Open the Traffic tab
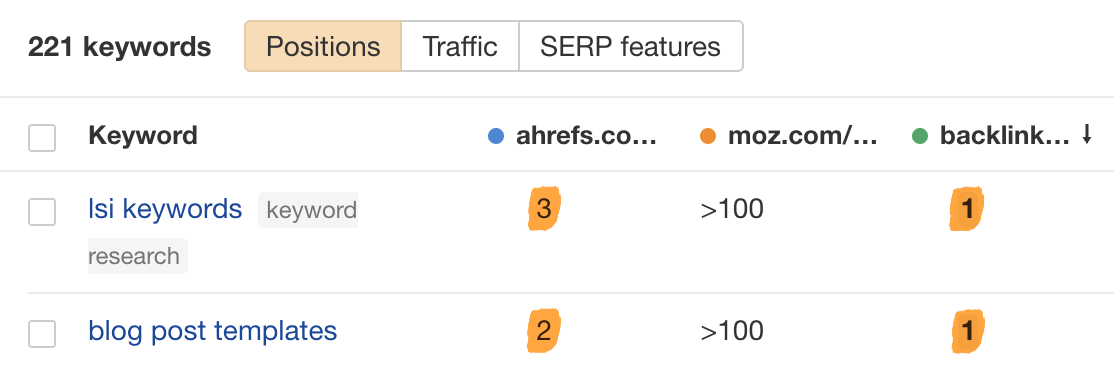Image resolution: width=1114 pixels, height=368 pixels. click(x=460, y=46)
